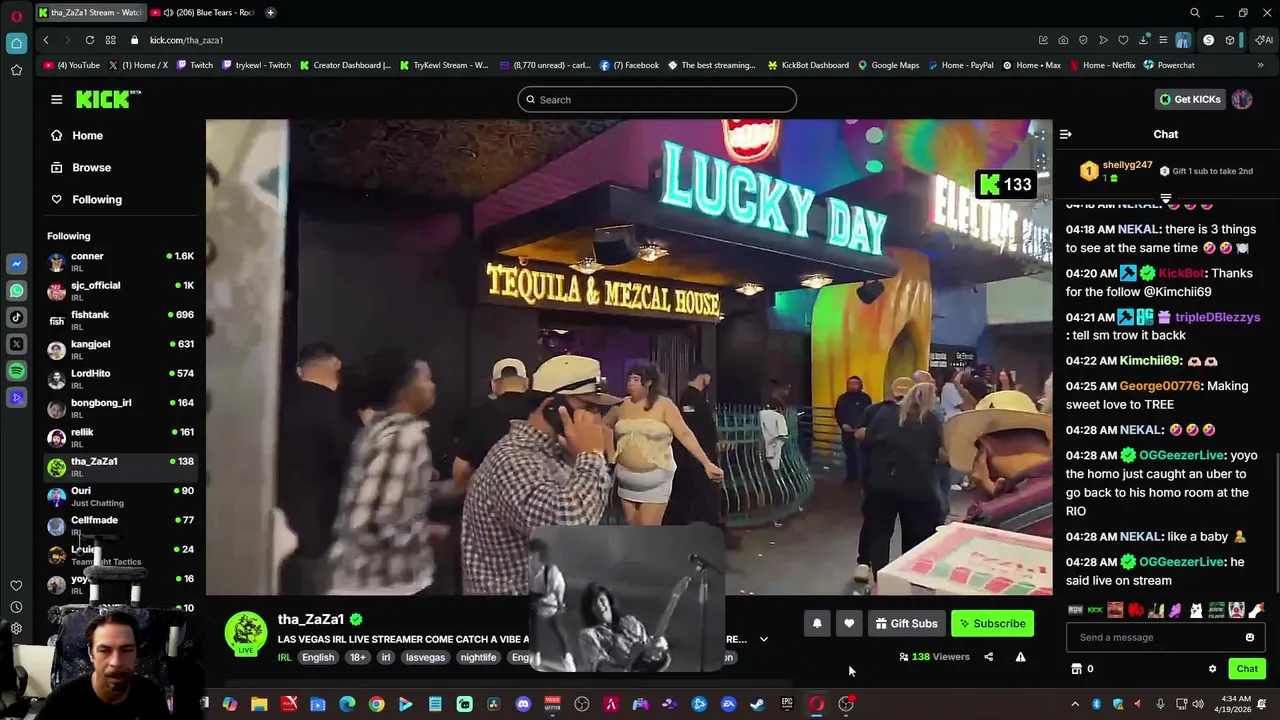Screen dimensions: 1280x720
Task: Open Cellfmade channel in Following list
Action: (x=121, y=525)
